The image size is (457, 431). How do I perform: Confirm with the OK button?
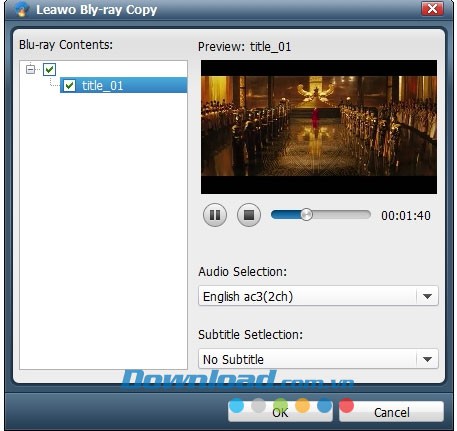click(x=280, y=412)
